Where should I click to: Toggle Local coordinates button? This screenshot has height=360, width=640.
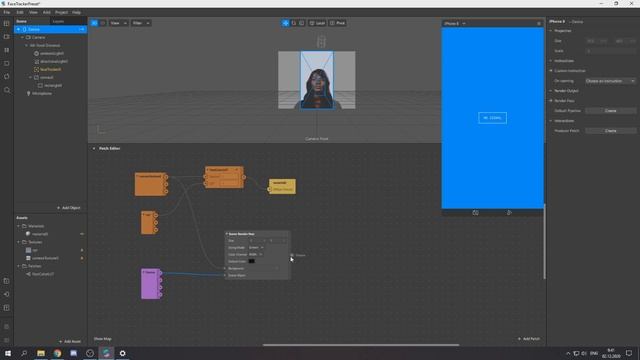pyautogui.click(x=317, y=23)
